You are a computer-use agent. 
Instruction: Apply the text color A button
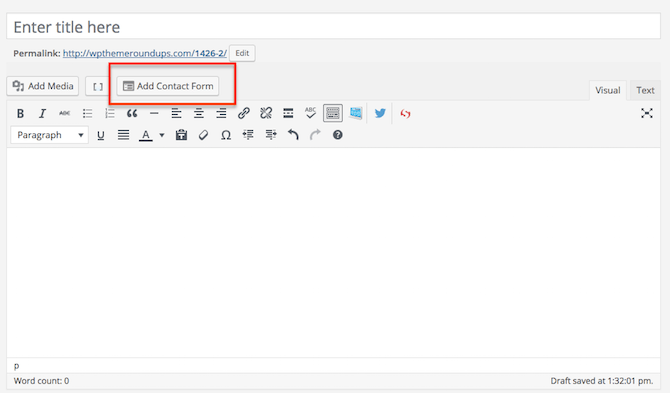point(146,135)
